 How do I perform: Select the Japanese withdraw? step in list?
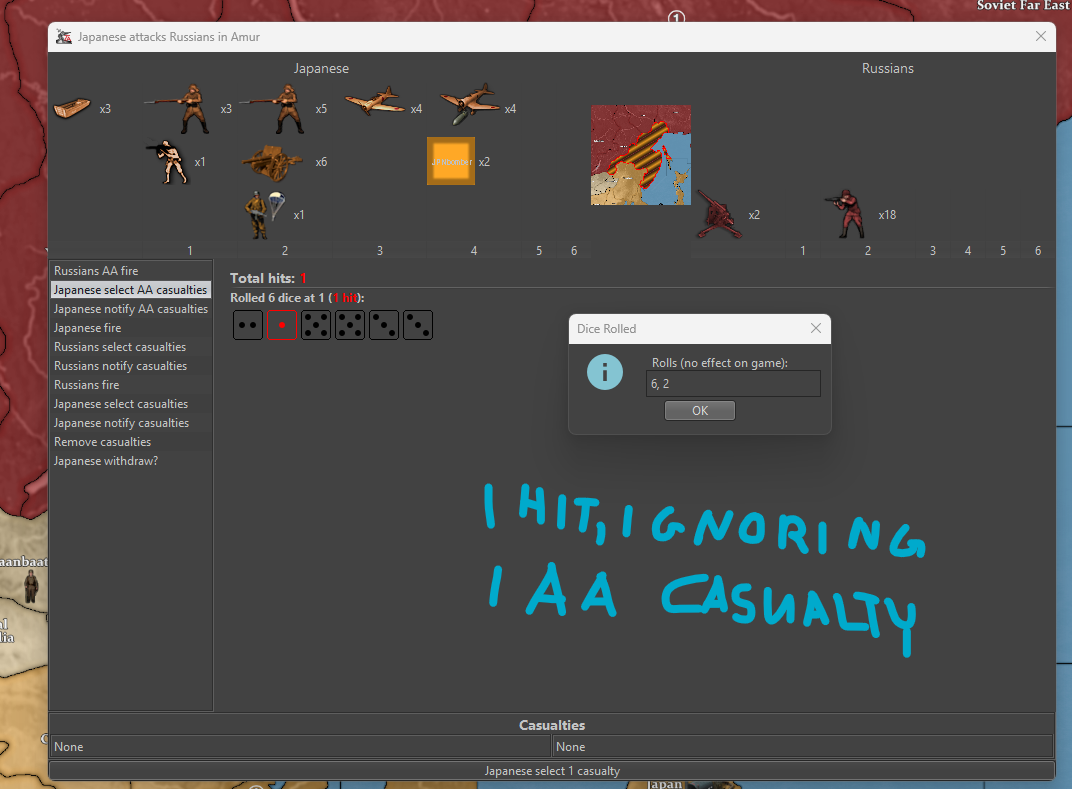pyautogui.click(x=106, y=461)
